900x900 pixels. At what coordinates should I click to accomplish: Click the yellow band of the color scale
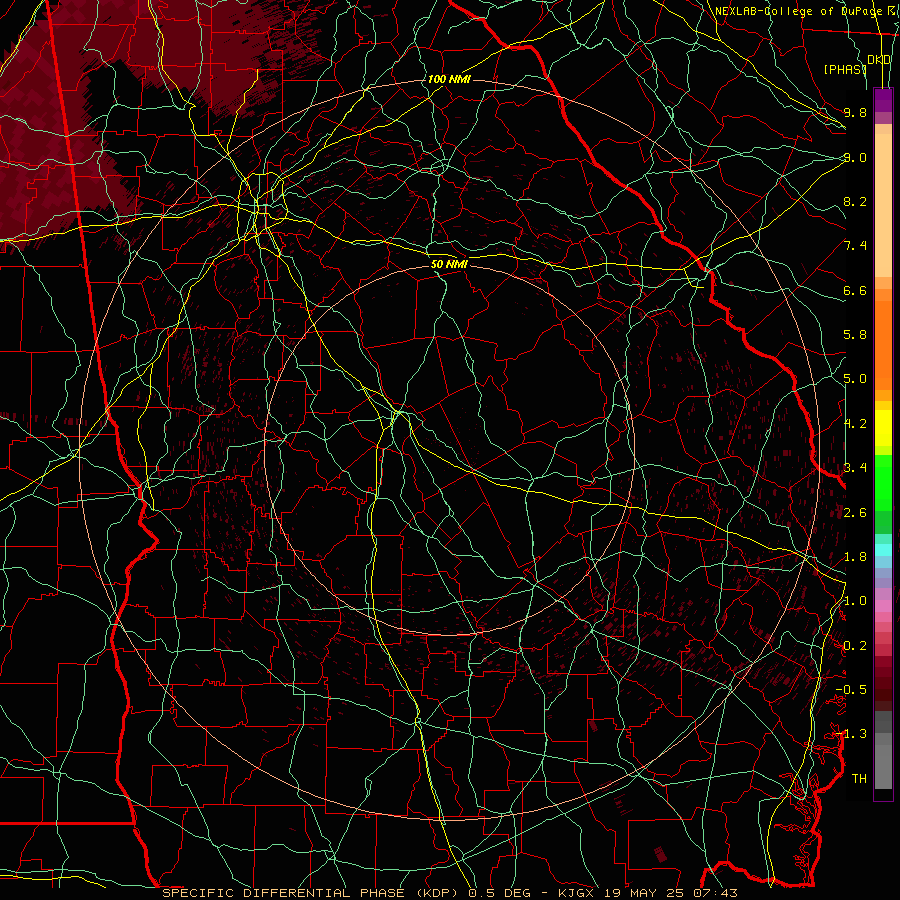[883, 428]
